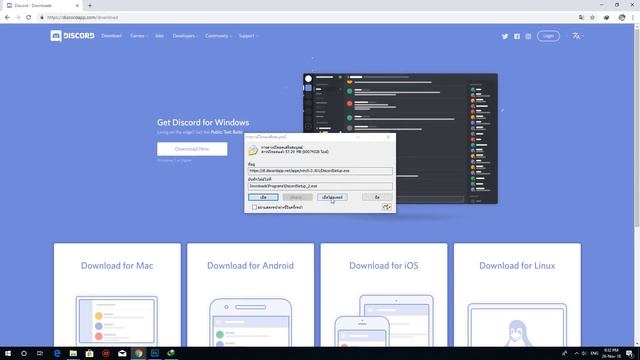Select the Discord Downloads tab

41,6
